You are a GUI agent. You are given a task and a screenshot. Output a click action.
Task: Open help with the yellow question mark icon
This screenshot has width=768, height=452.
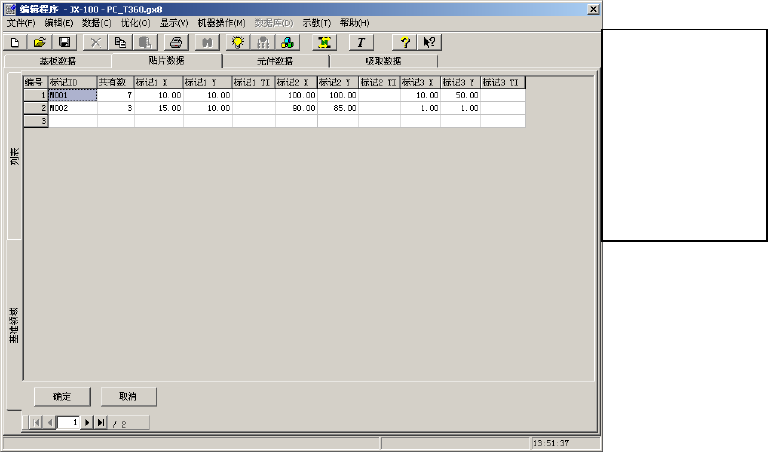point(405,43)
